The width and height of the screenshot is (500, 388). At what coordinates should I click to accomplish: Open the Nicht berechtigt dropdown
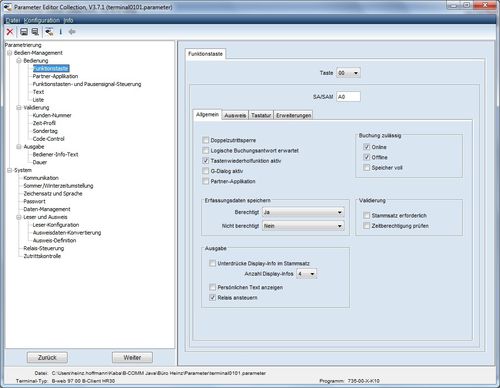tap(303, 226)
